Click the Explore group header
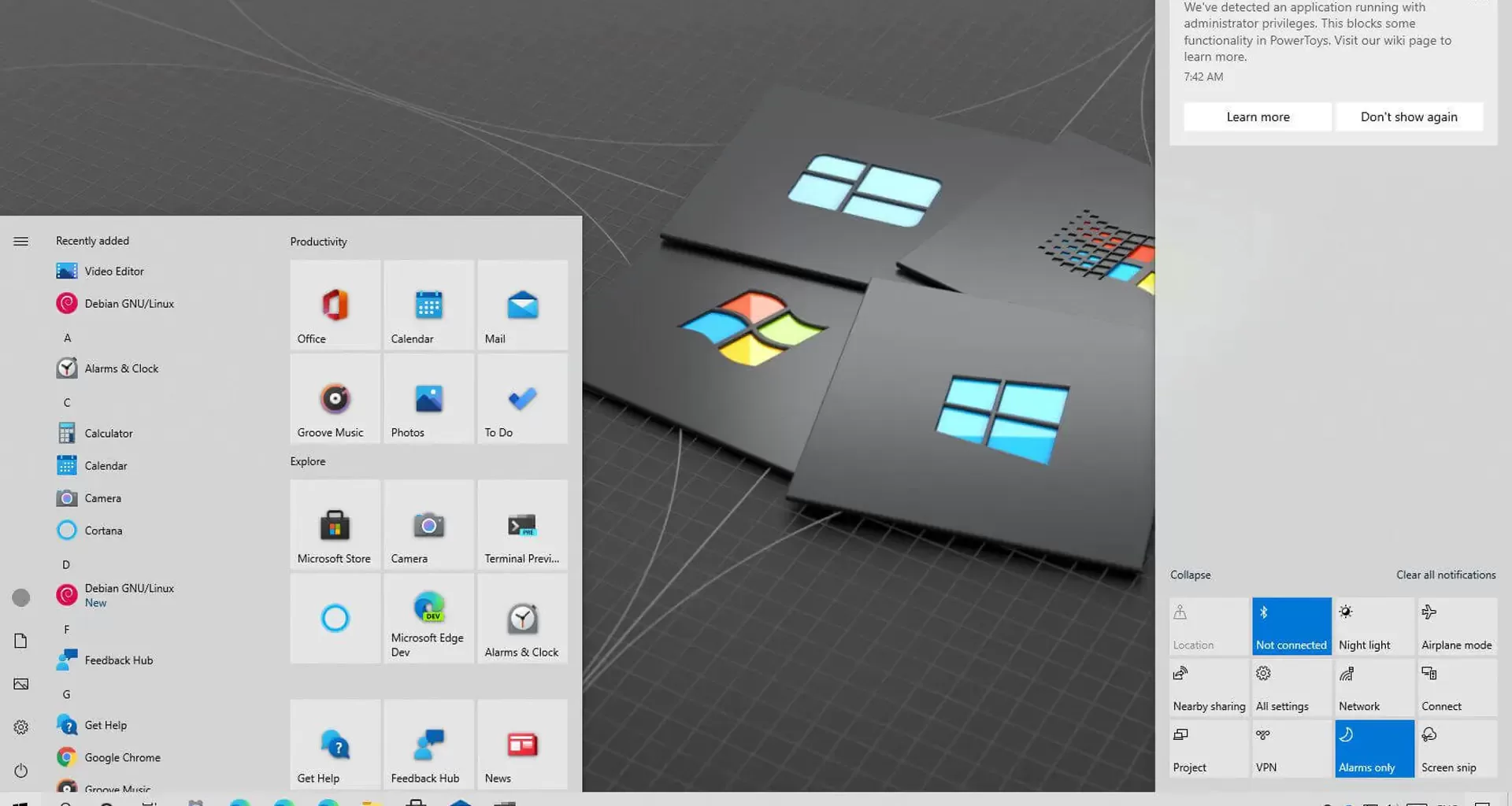This screenshot has width=1512, height=806. 307,461
